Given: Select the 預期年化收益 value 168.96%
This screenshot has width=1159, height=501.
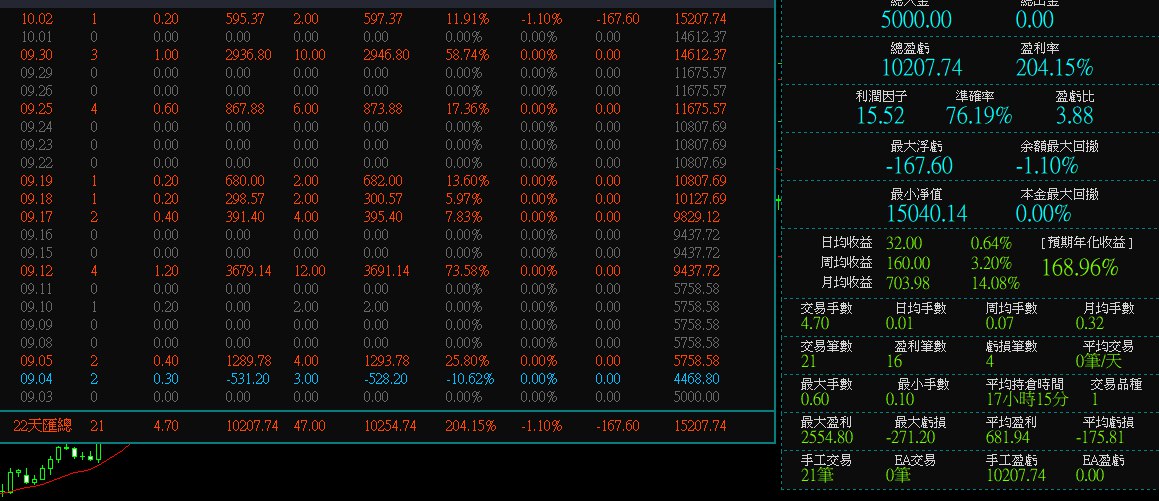Looking at the screenshot, I should 1080,267.
